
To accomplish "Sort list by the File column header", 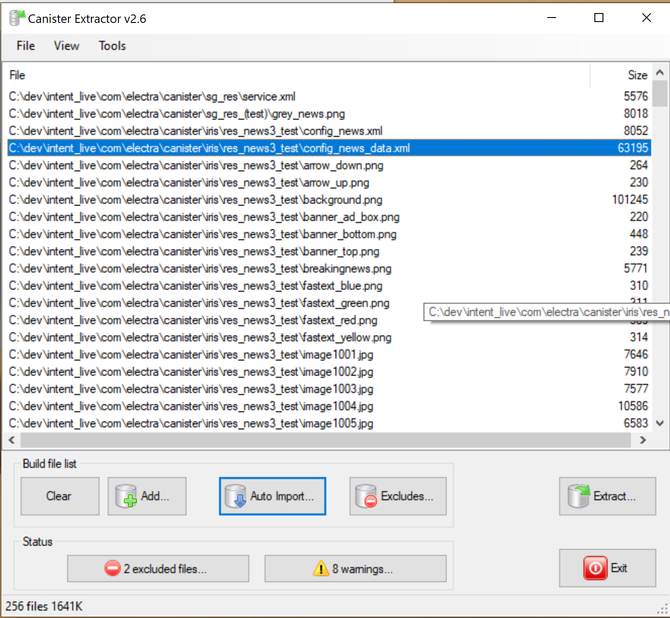I will (x=18, y=75).
